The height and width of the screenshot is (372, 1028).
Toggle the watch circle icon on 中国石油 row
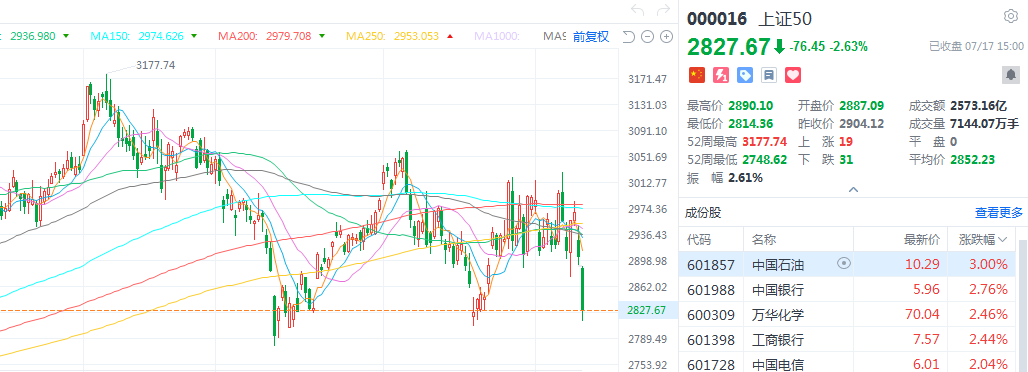[844, 264]
